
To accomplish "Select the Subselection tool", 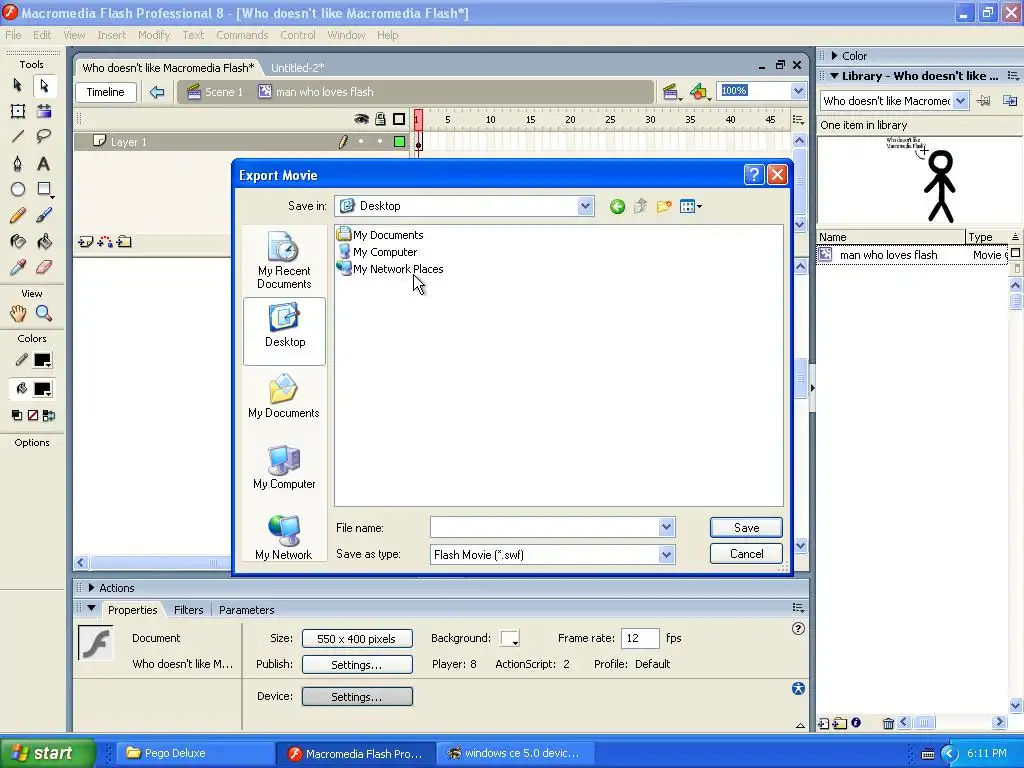I will [44, 86].
